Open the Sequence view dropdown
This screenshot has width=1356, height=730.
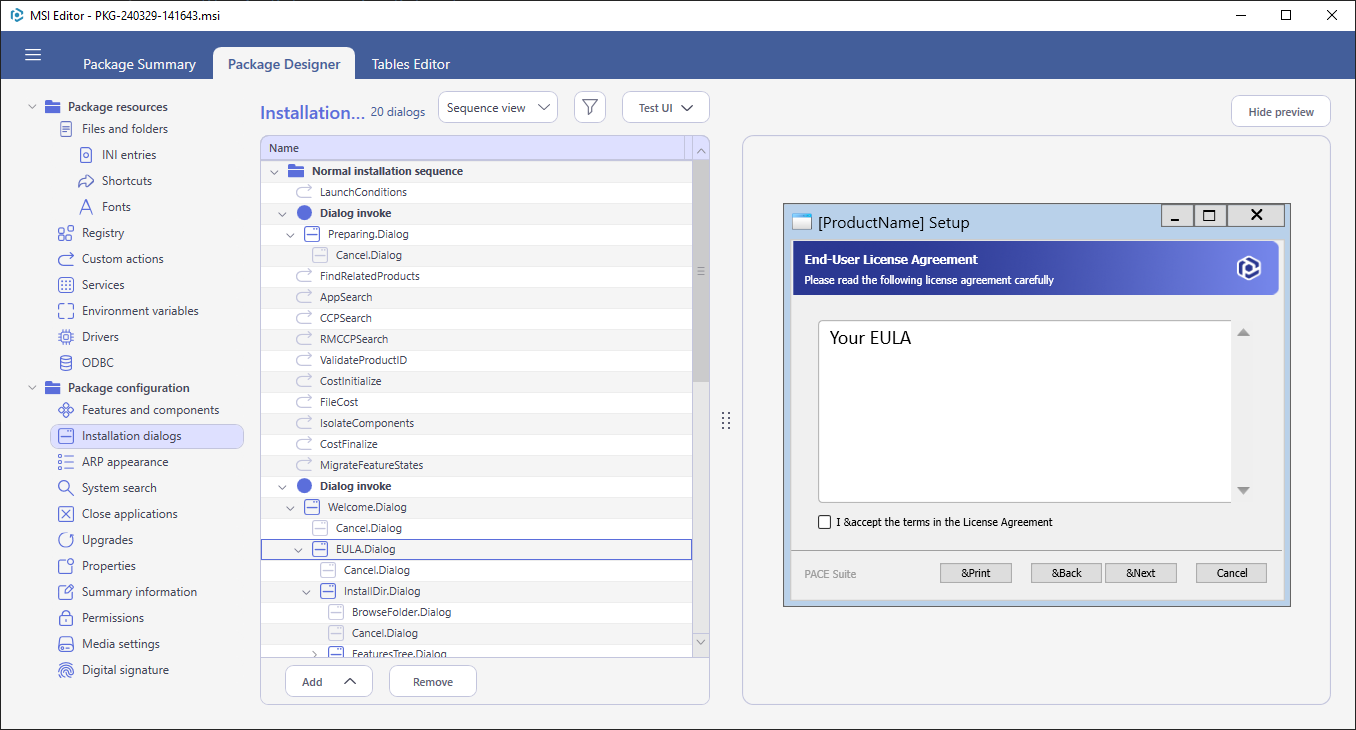pyautogui.click(x=498, y=108)
